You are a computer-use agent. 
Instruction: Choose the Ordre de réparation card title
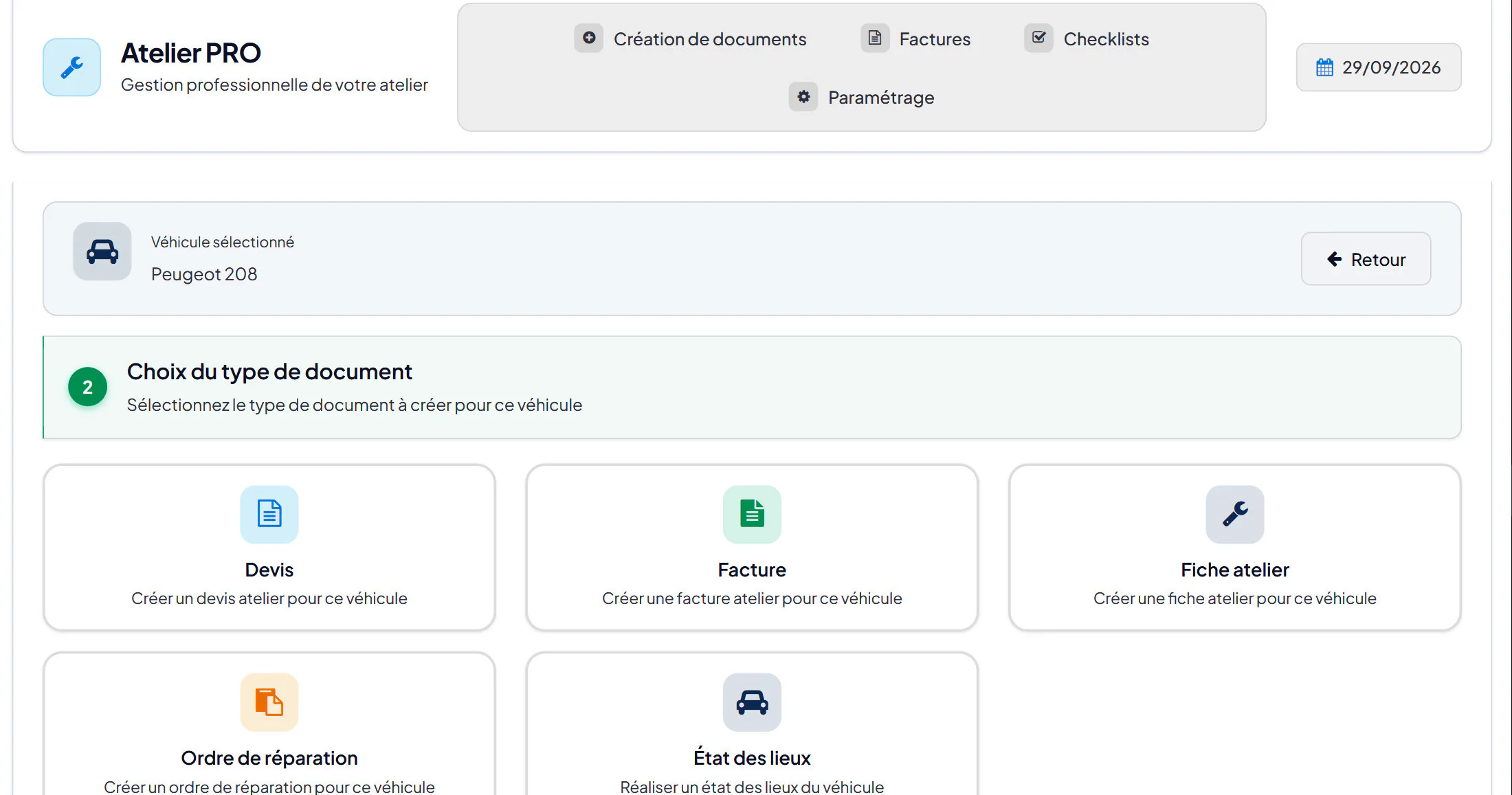[x=269, y=758]
